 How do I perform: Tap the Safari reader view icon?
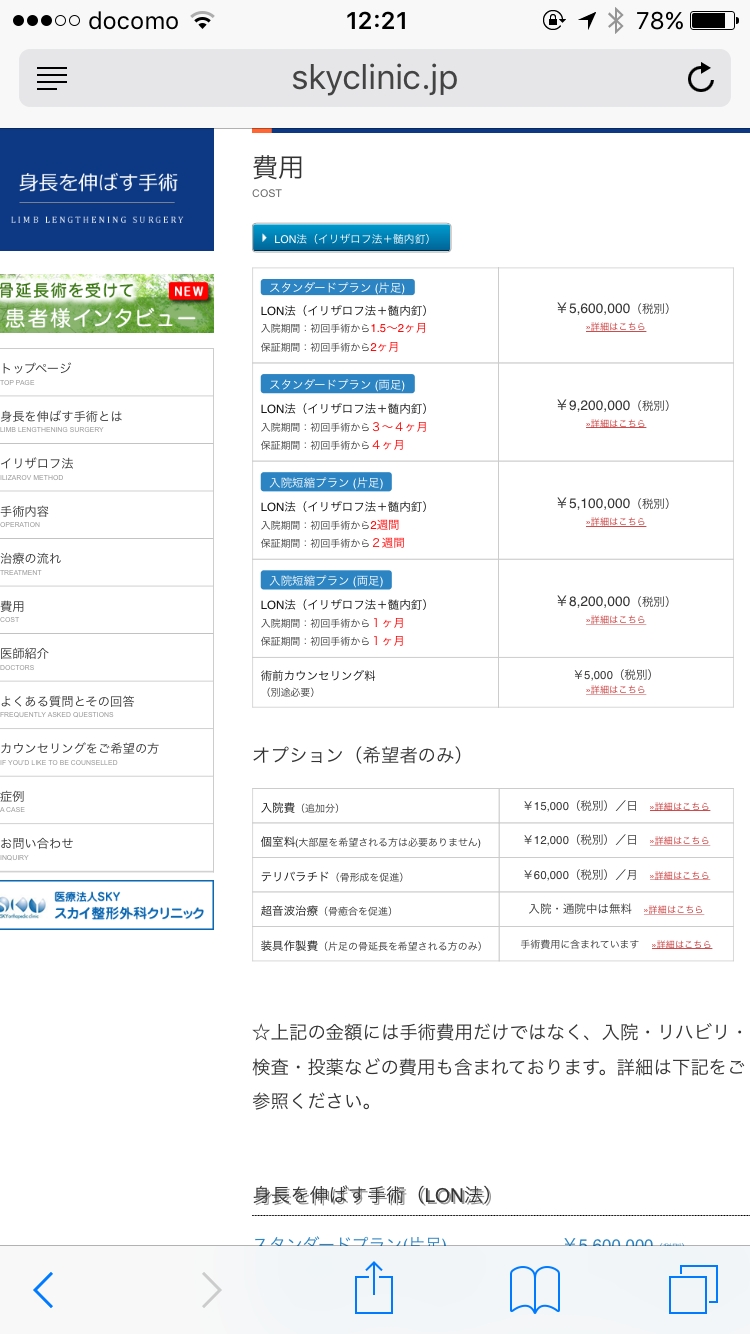pyautogui.click(x=51, y=78)
